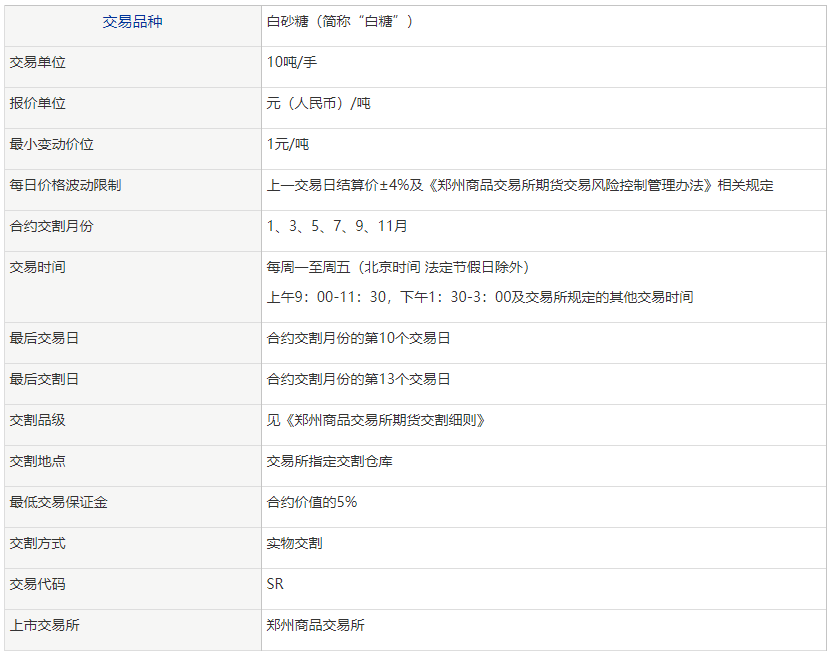831x657 pixels.
Task: Click the 交易时间 trading hours label
Action: tap(36, 267)
